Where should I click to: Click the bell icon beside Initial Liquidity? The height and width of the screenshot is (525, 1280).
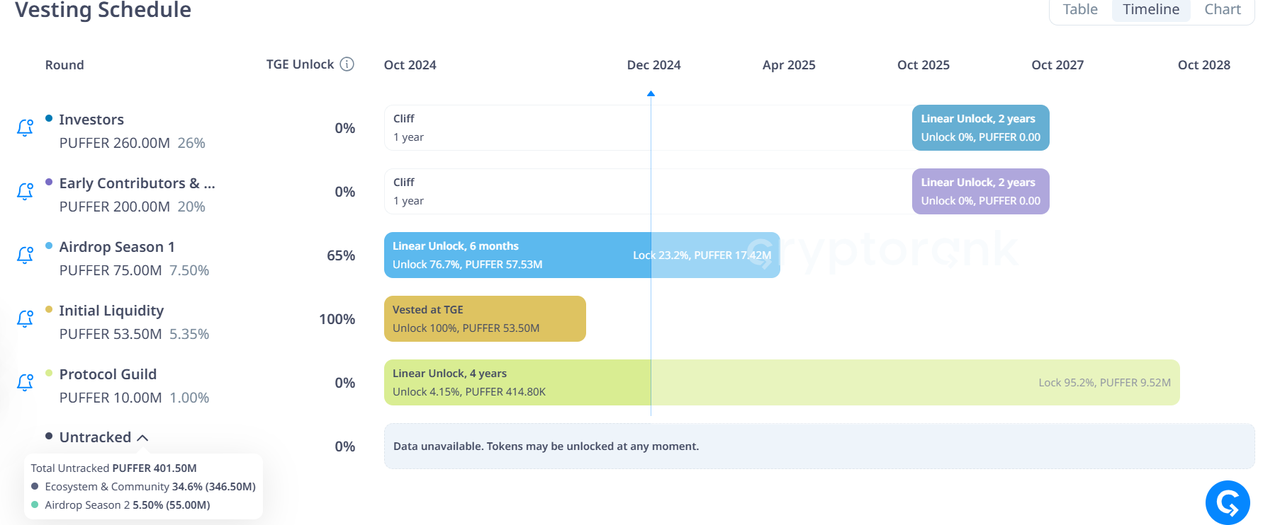25,319
